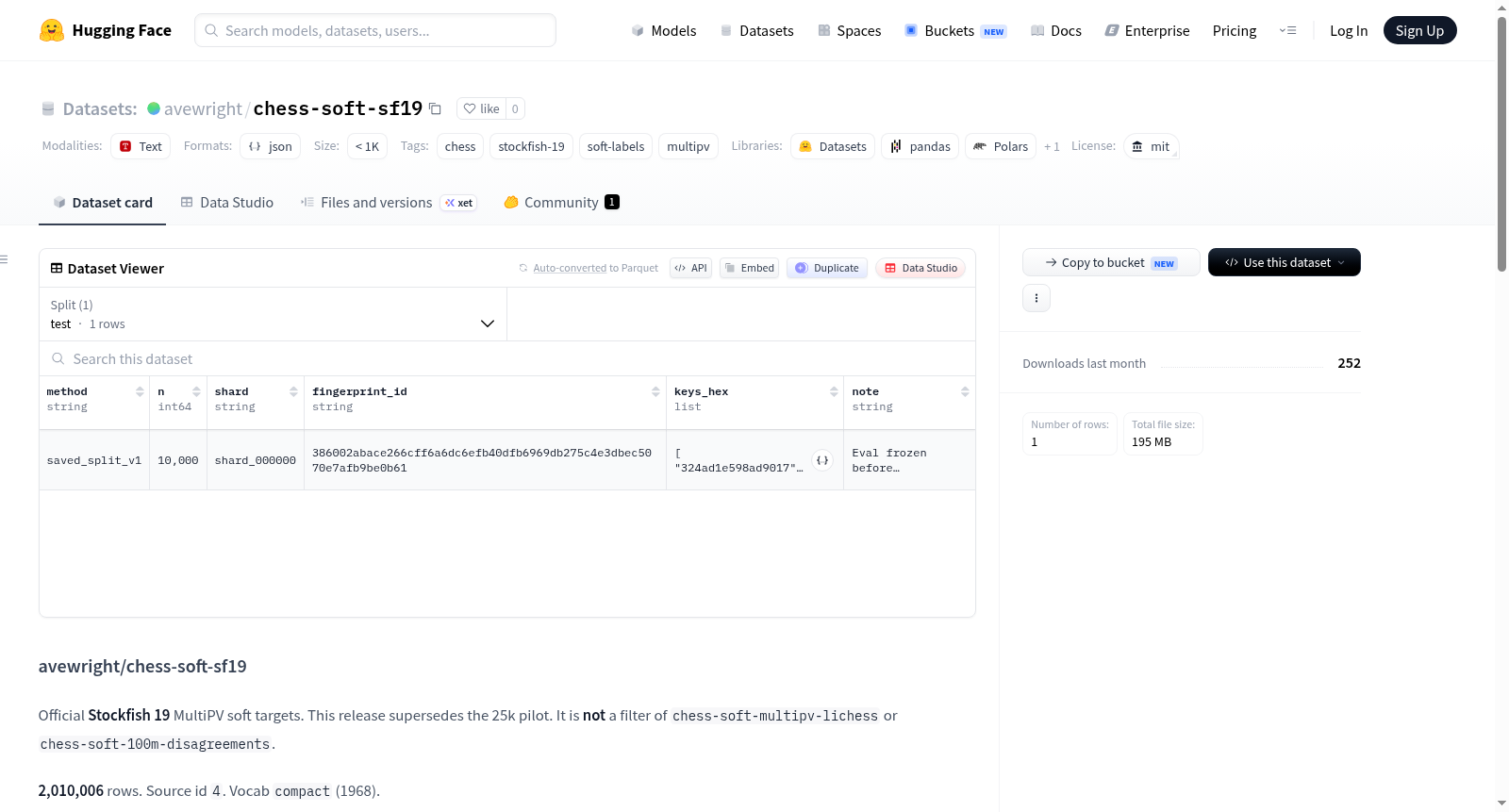This screenshot has height=812, width=1509.
Task: Select the chess tag
Action: [x=460, y=146]
